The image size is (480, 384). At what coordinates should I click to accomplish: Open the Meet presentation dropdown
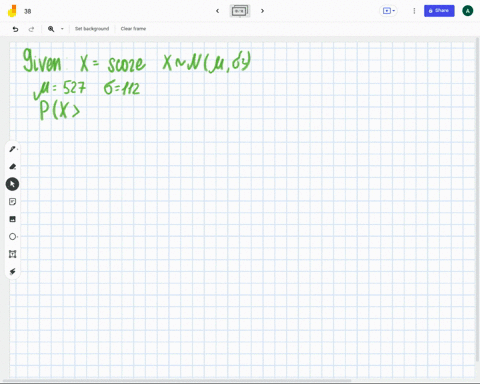(x=389, y=11)
